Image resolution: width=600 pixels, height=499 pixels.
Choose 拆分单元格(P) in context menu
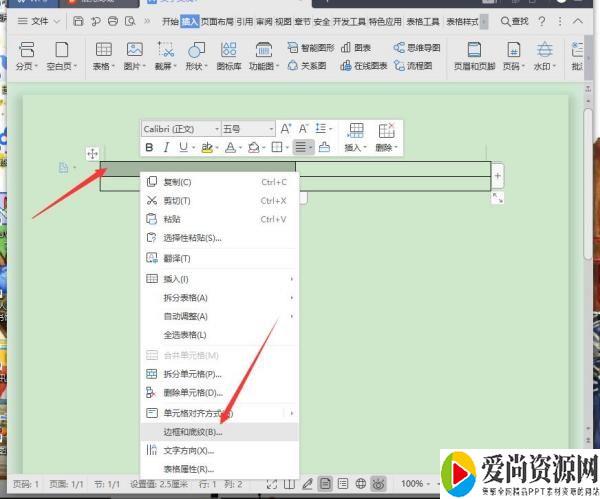[x=192, y=374]
